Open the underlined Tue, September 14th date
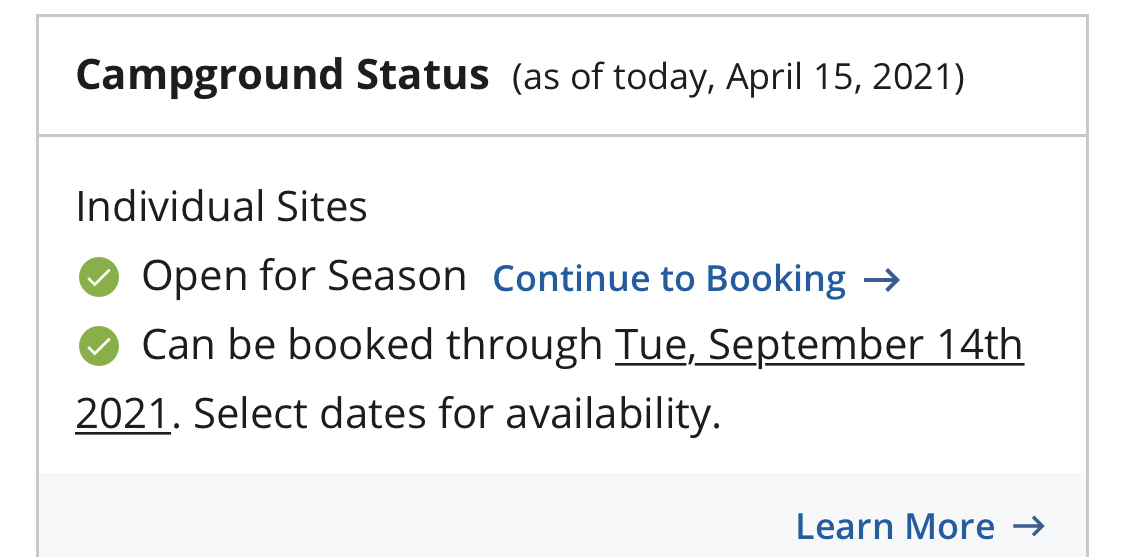This screenshot has height=557, width=1125. 819,345
